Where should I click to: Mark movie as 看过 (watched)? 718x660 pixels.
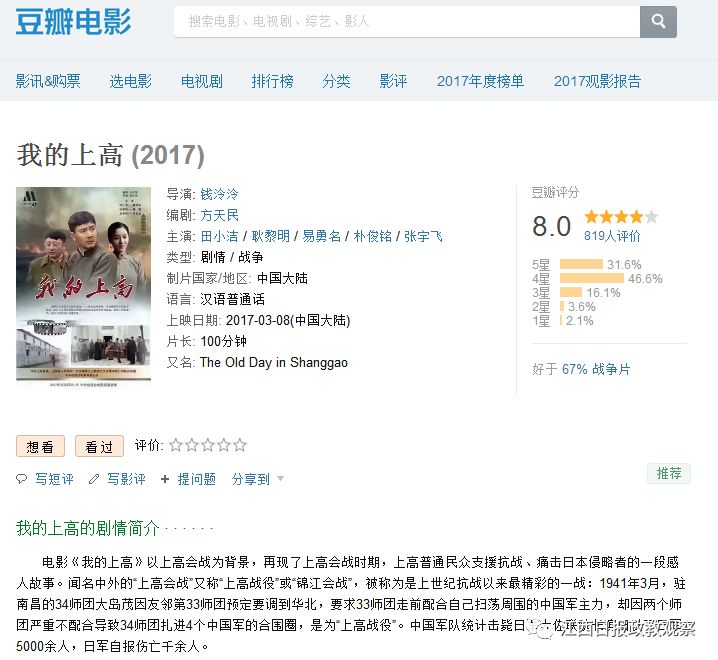click(x=99, y=446)
